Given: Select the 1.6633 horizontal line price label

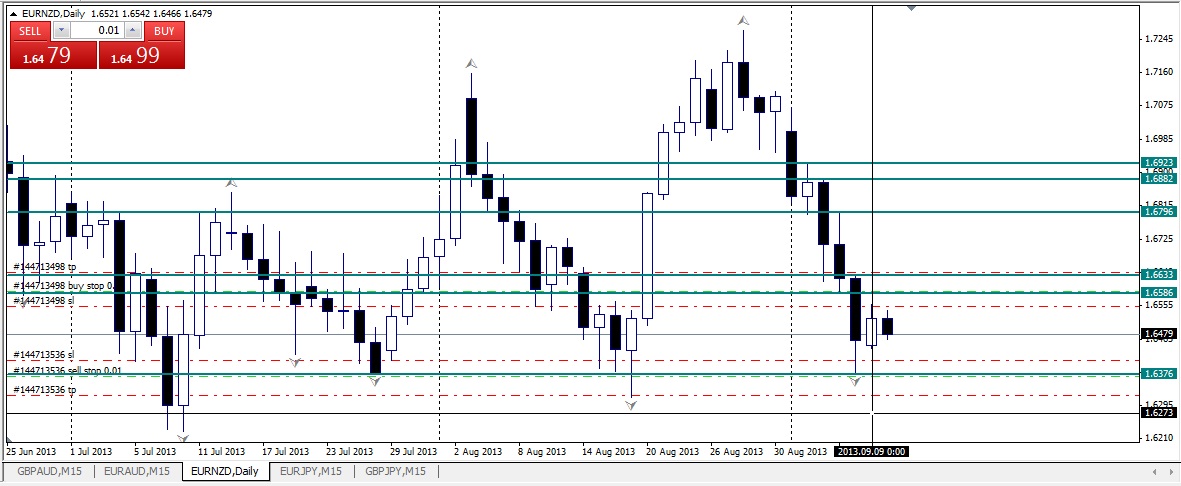Looking at the screenshot, I should tap(1158, 275).
